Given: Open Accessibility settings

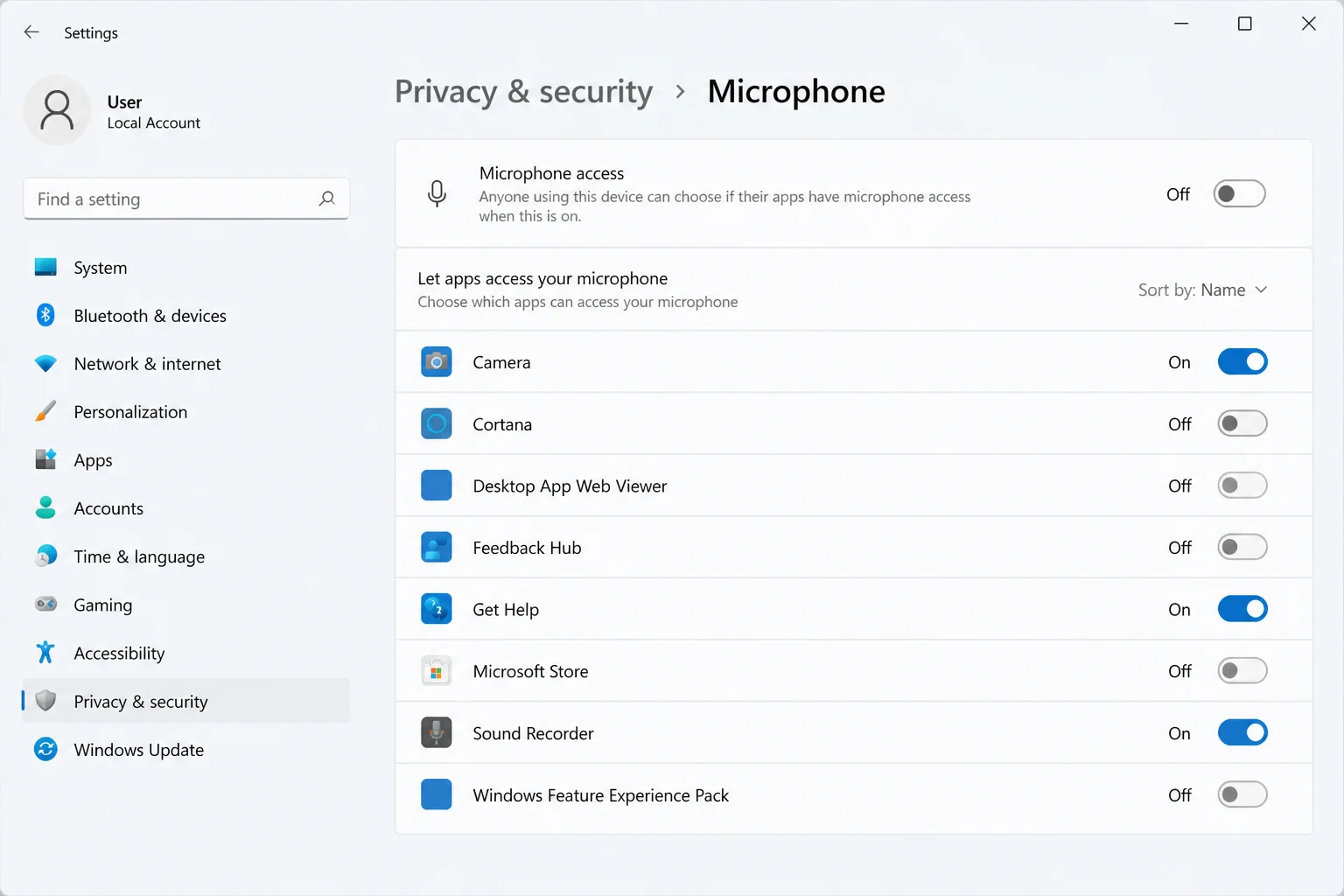Looking at the screenshot, I should pyautogui.click(x=186, y=652).
